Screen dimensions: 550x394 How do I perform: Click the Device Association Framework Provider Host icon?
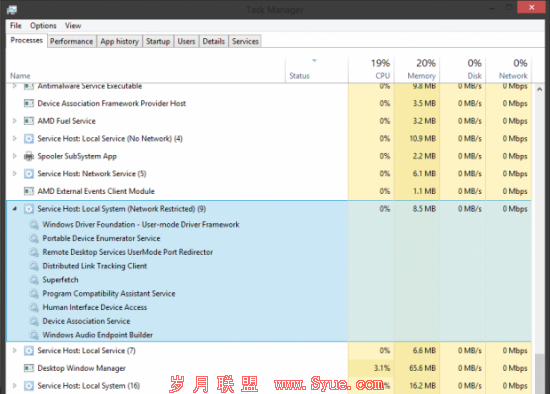[x=29, y=103]
